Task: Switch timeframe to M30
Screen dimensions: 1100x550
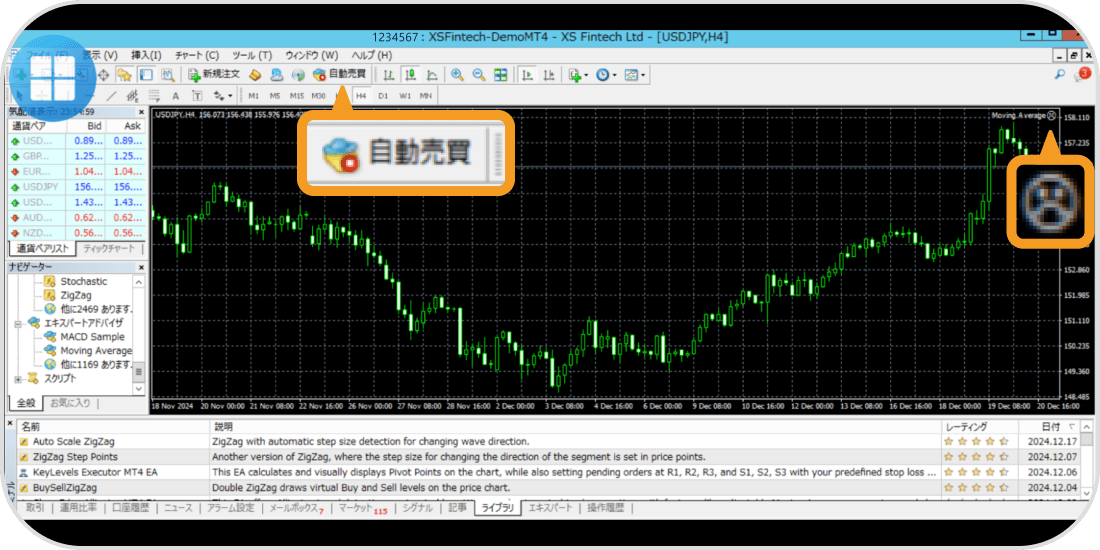Action: (x=318, y=95)
